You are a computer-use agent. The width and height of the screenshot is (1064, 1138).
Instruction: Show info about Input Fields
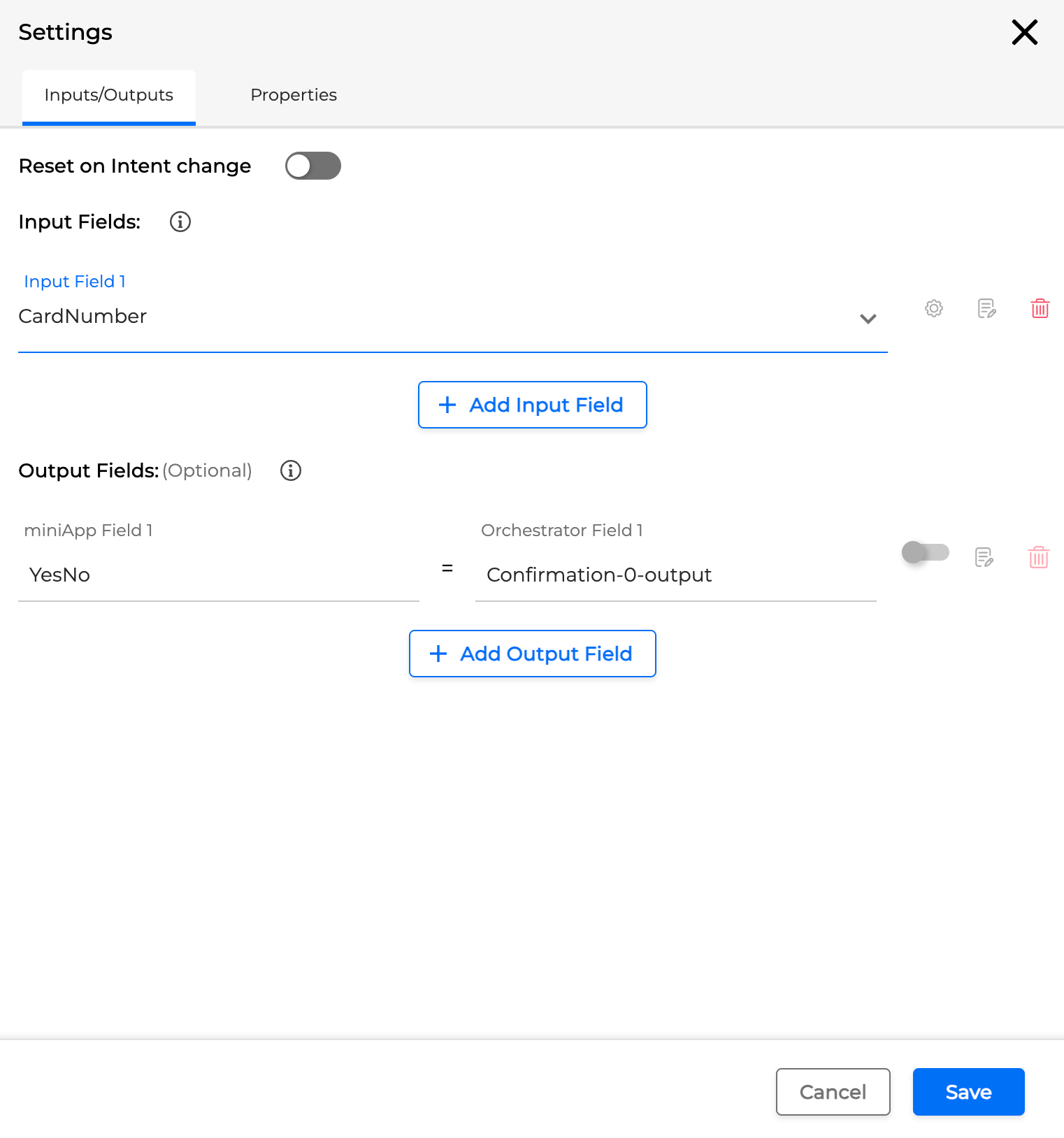[x=180, y=222]
